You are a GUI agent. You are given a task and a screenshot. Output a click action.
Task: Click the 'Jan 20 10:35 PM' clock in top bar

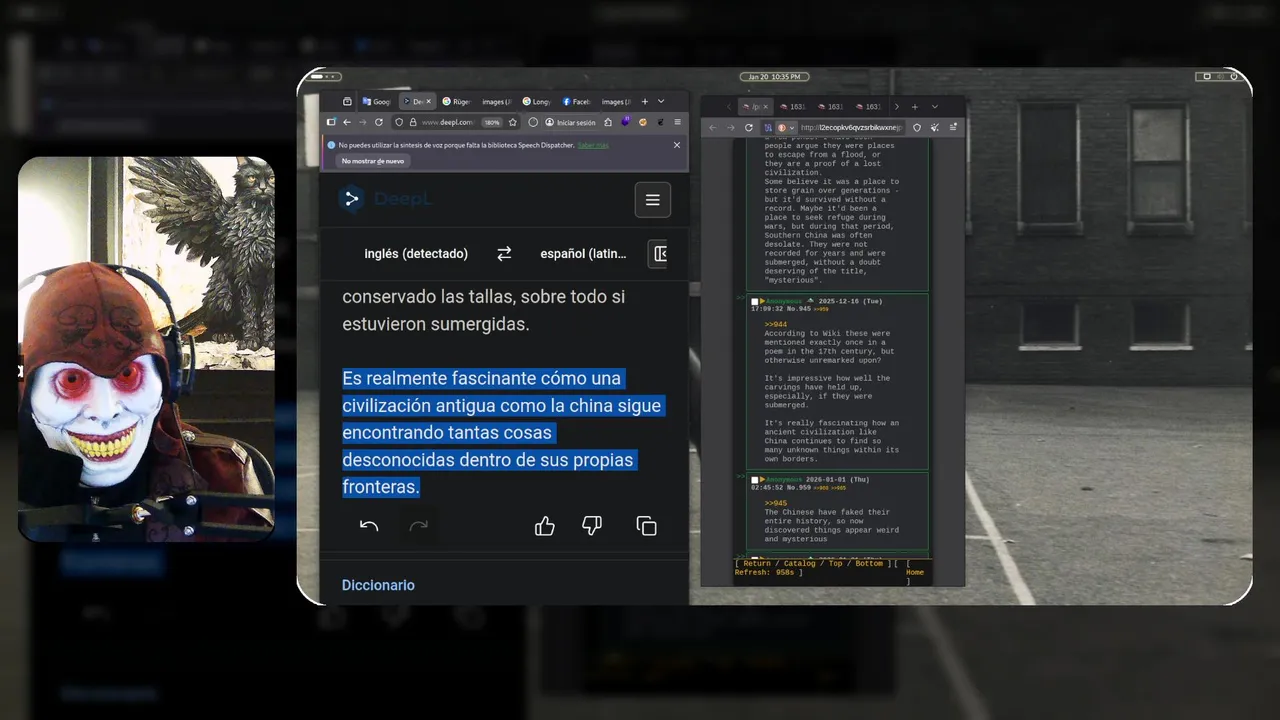(776, 77)
